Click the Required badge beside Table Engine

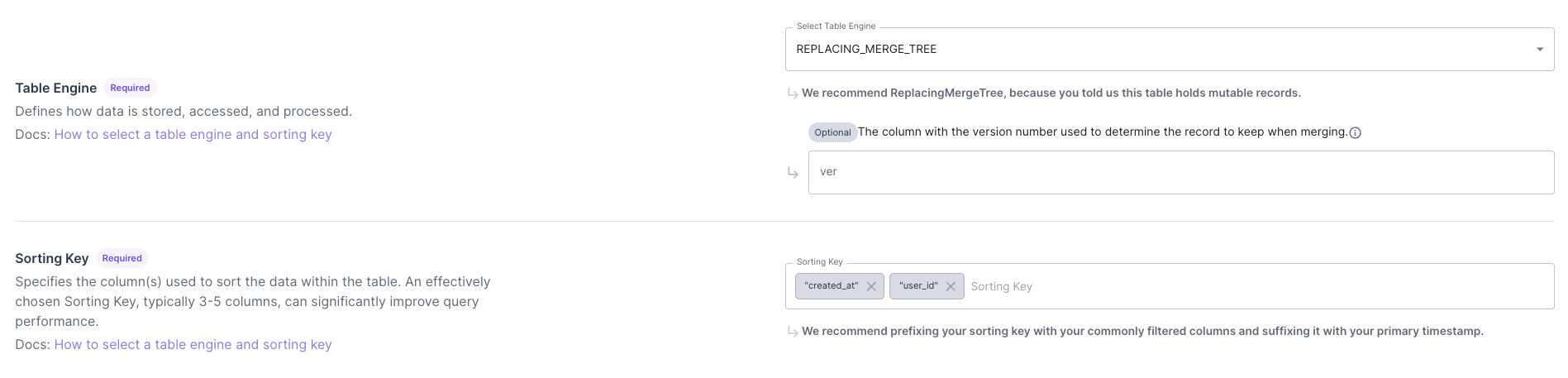pos(130,88)
